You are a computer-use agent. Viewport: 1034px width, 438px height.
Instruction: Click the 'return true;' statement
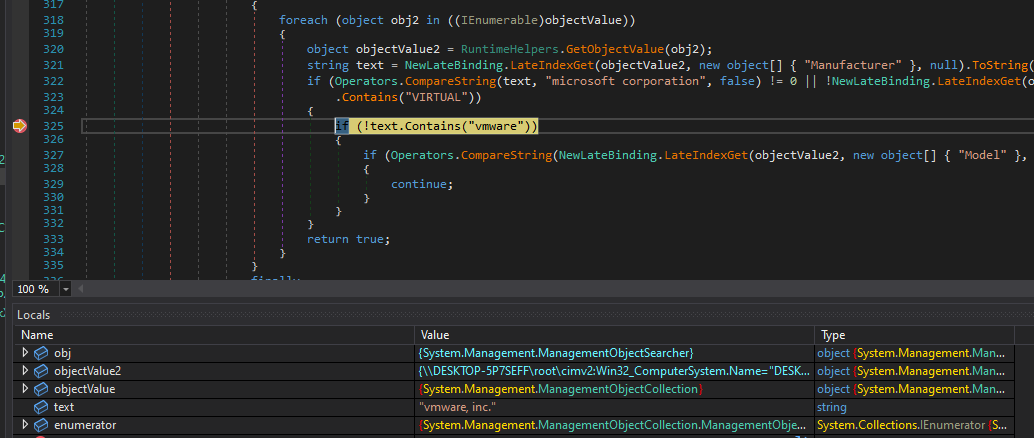[346, 239]
